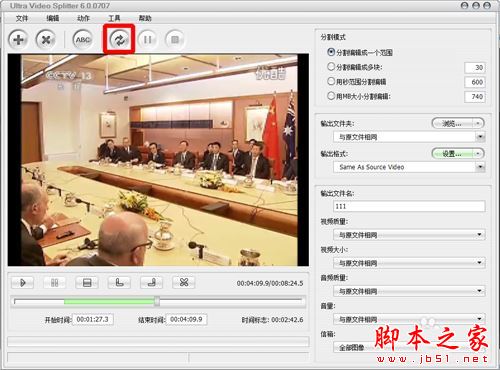Image resolution: width=500 pixels, height=370 pixels.
Task: Click the scissors cut button below video
Action: (184, 283)
